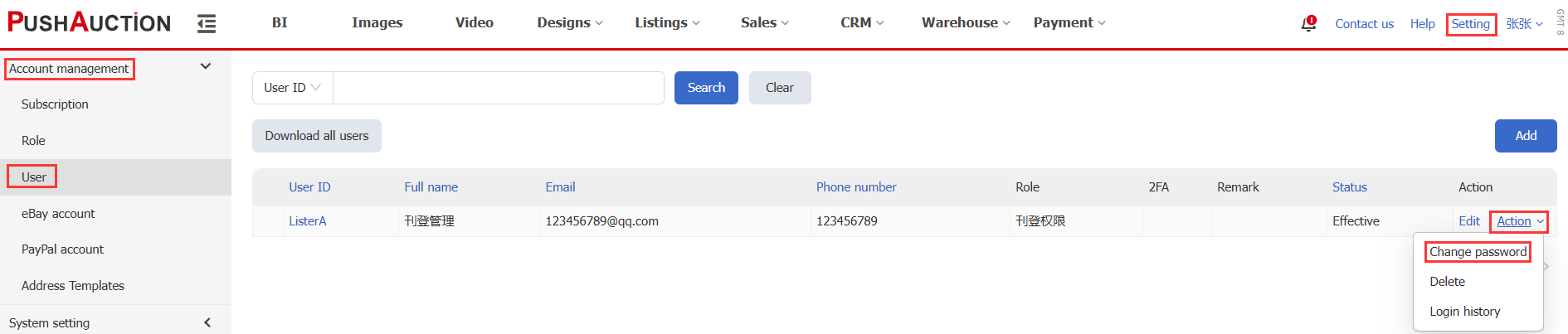This screenshot has height=334, width=1568.
Task: Expand the System setting section
Action: [207, 322]
